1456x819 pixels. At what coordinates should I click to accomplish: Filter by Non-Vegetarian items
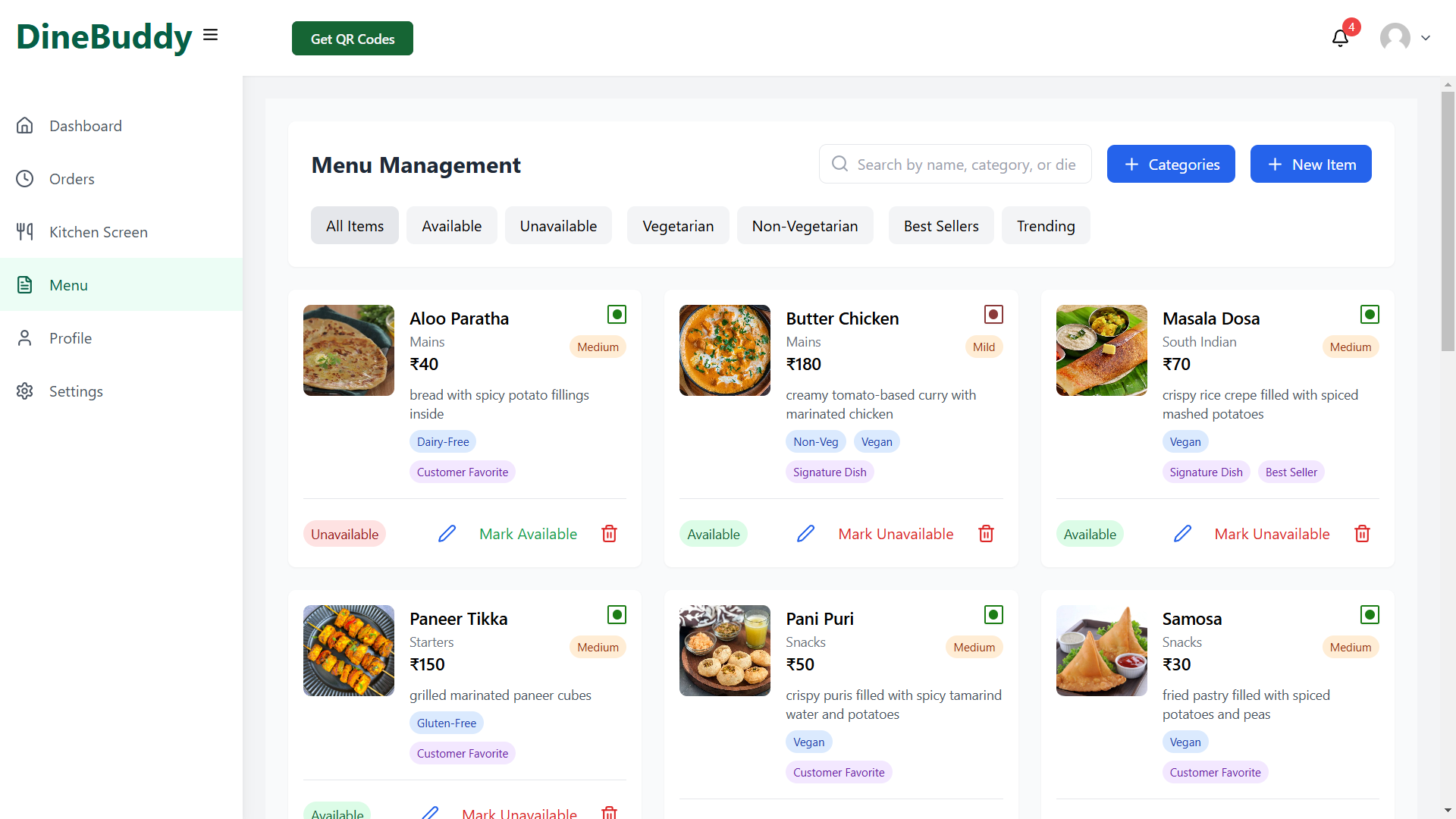(x=805, y=225)
